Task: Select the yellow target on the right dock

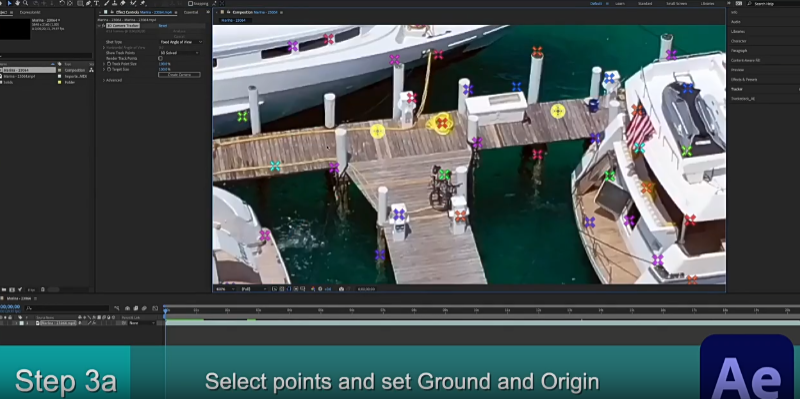Action: click(558, 111)
